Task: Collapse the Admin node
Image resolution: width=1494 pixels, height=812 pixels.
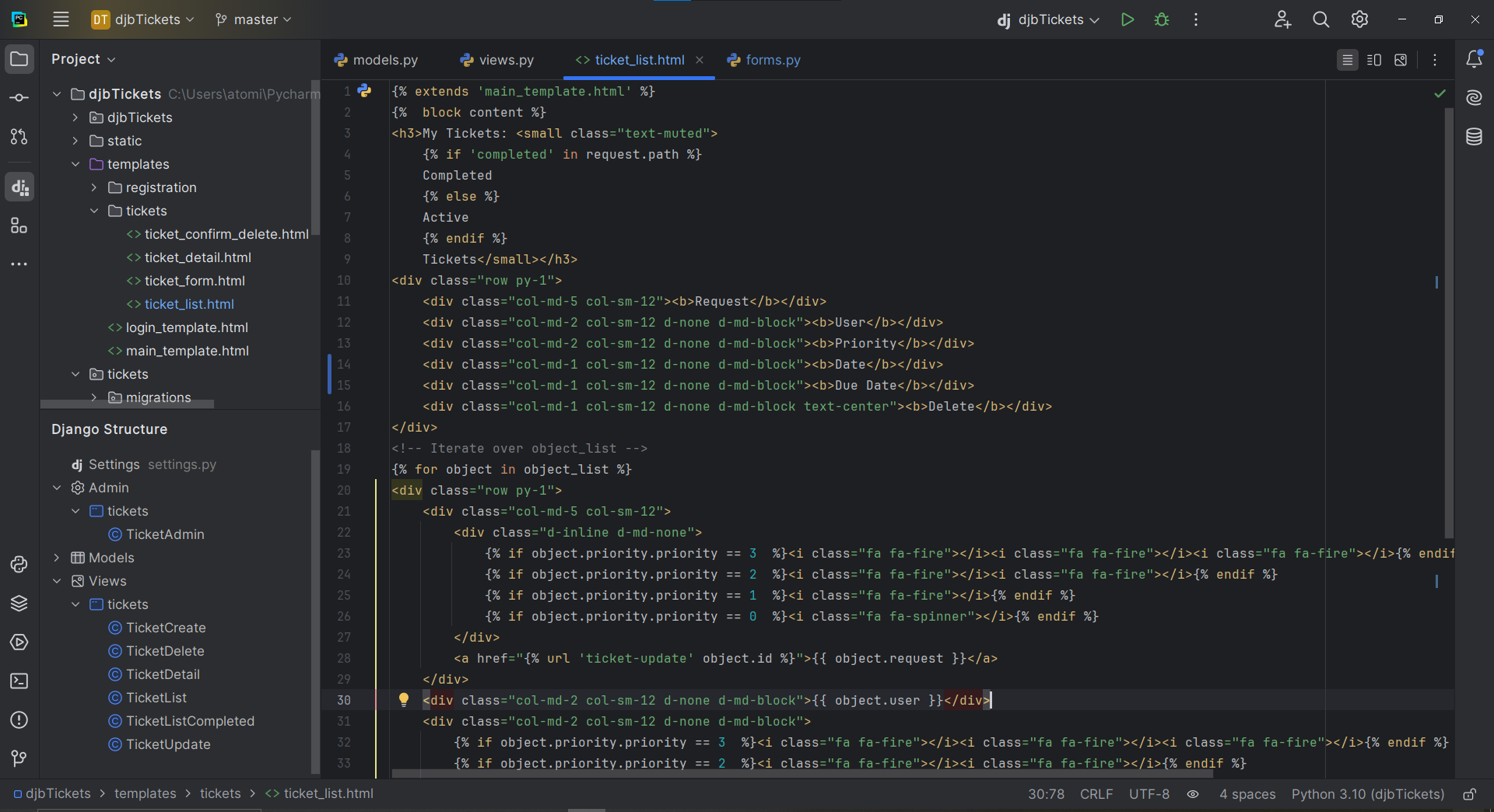Action: click(x=57, y=488)
